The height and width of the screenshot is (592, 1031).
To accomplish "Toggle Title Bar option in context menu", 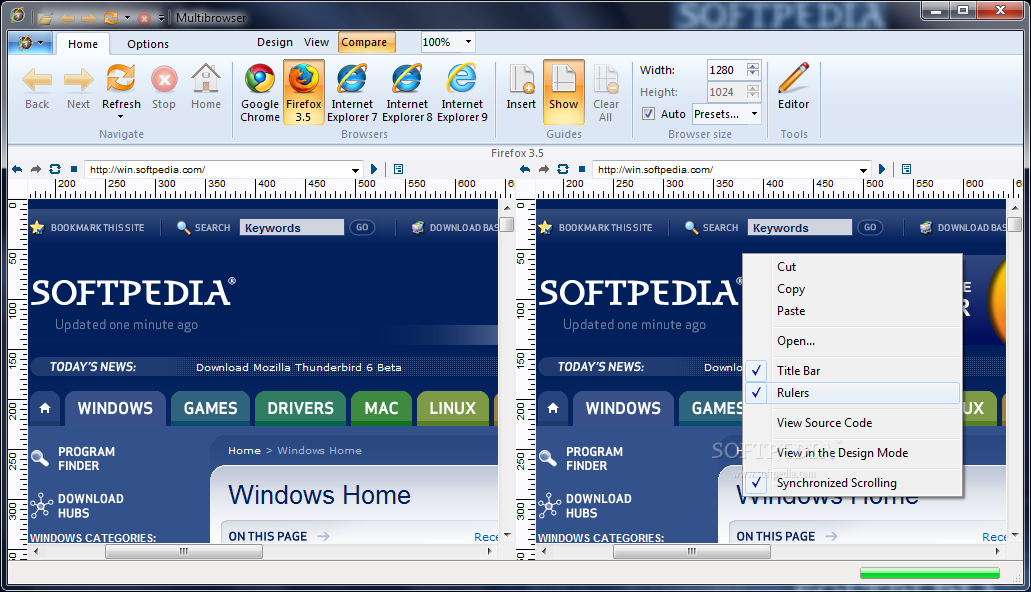I will click(x=853, y=371).
